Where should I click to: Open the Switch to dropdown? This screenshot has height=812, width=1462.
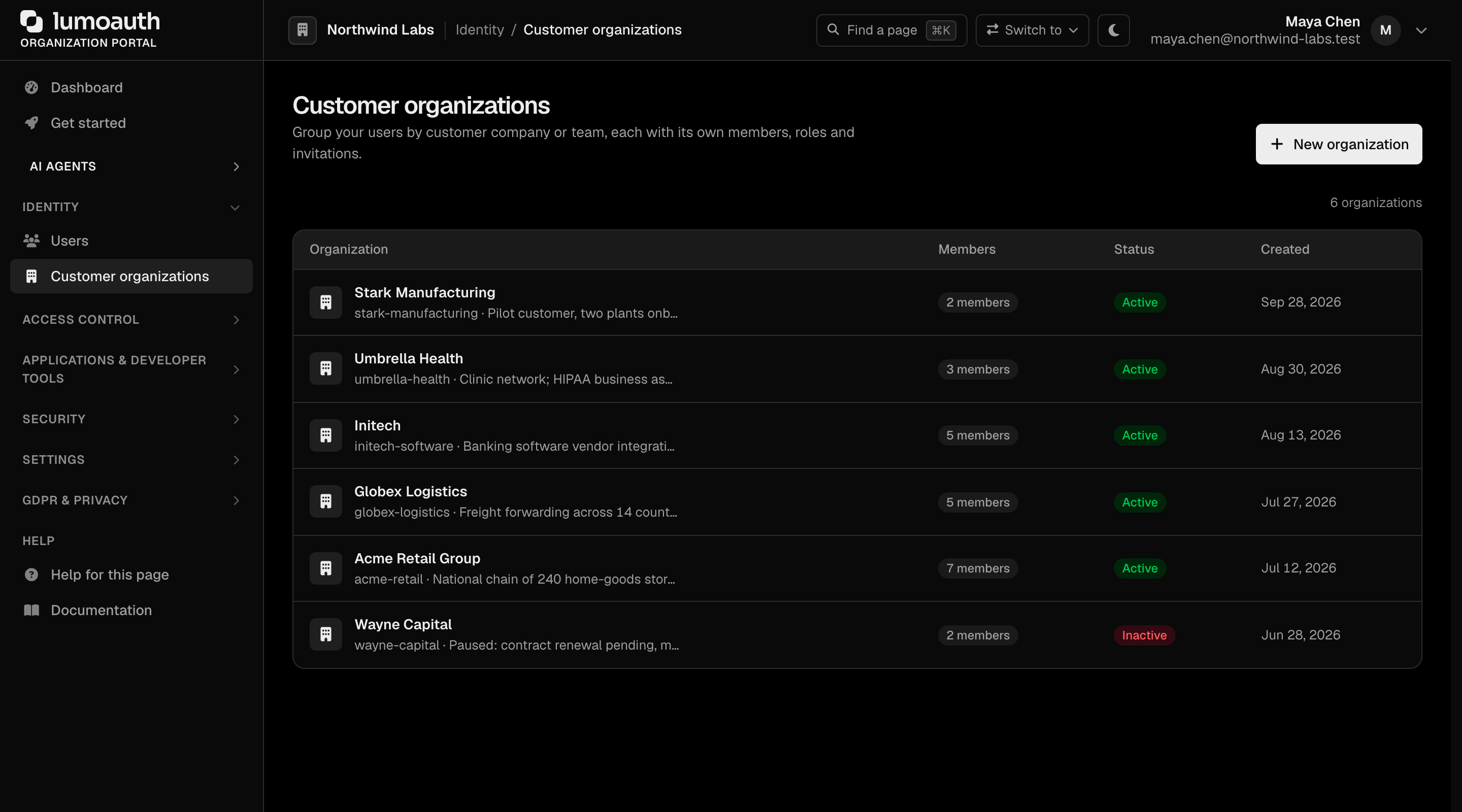point(1032,30)
